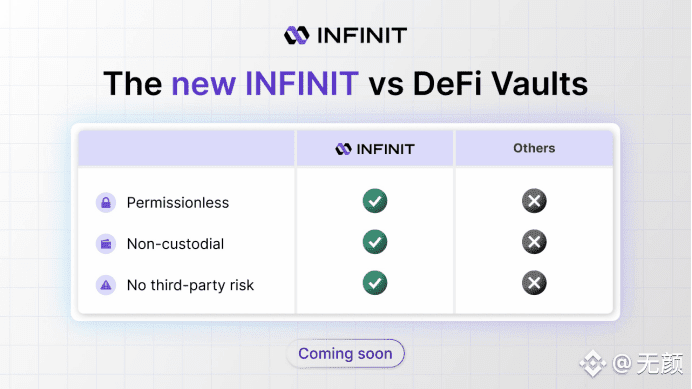Select the INFINIT column header text

(385, 149)
